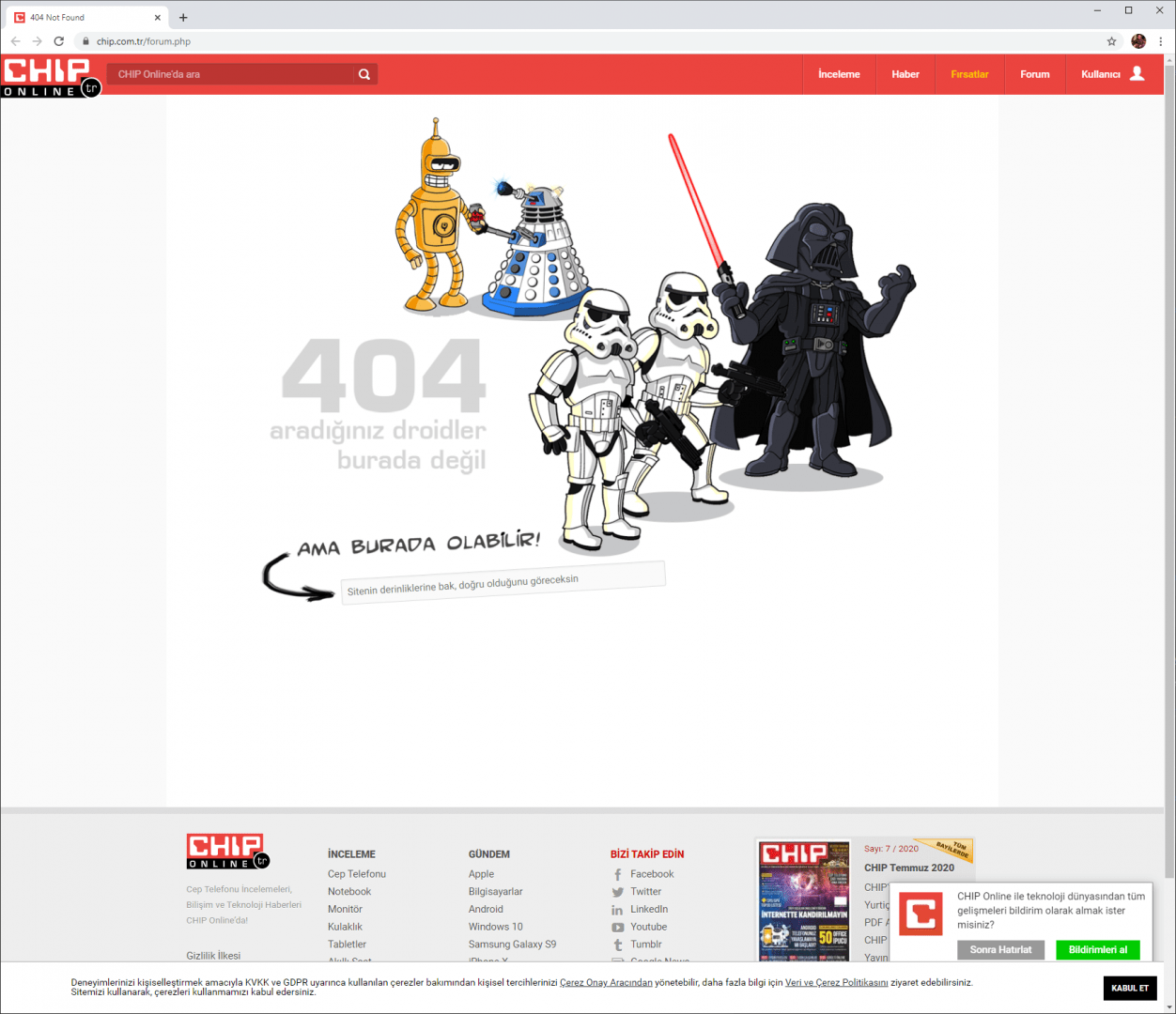Reload the page with refresh icon

[59, 41]
